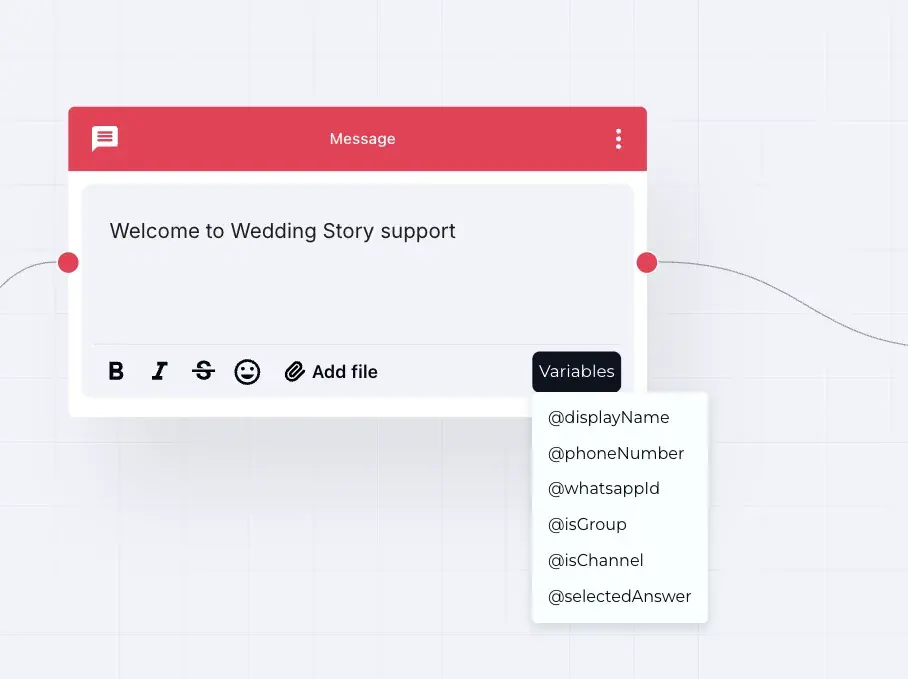Open the node options three-dot menu
Screen dimensions: 908x679
tap(618, 139)
